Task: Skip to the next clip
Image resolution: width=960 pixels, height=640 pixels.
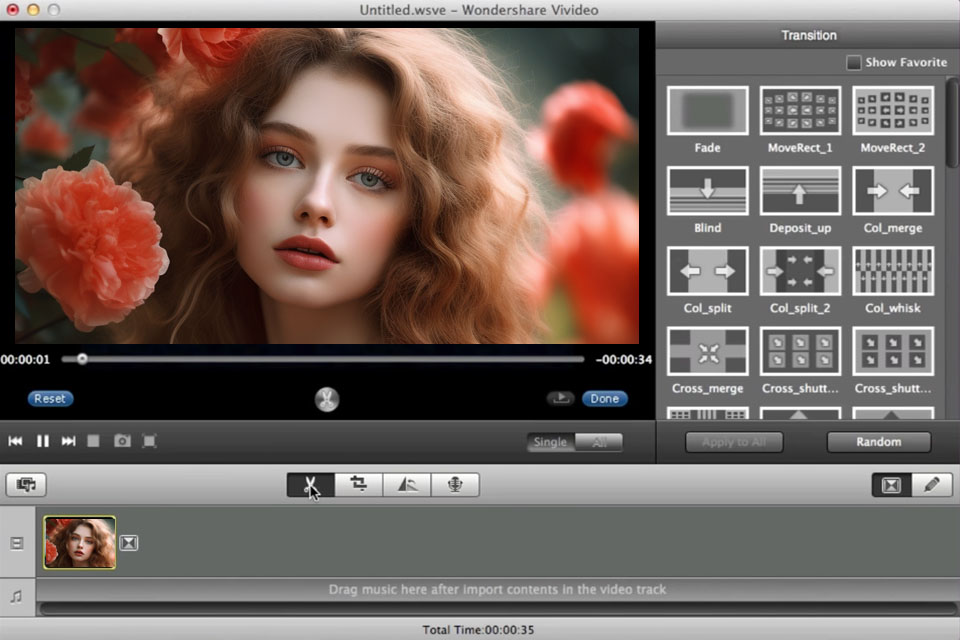Action: point(69,441)
